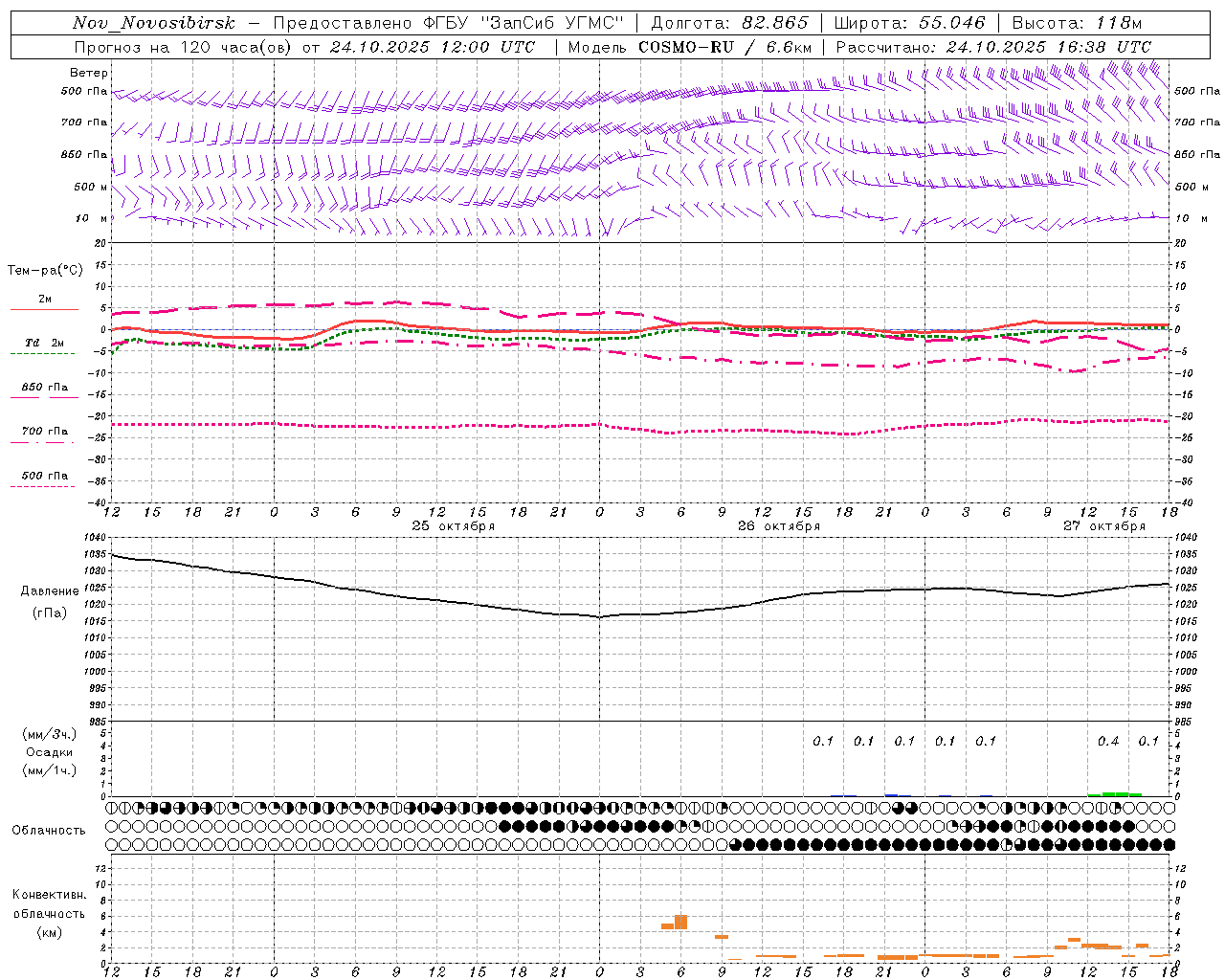Click the 'Широта: 55.046' latitude value
This screenshot has width=1225, height=980.
pyautogui.click(x=909, y=23)
